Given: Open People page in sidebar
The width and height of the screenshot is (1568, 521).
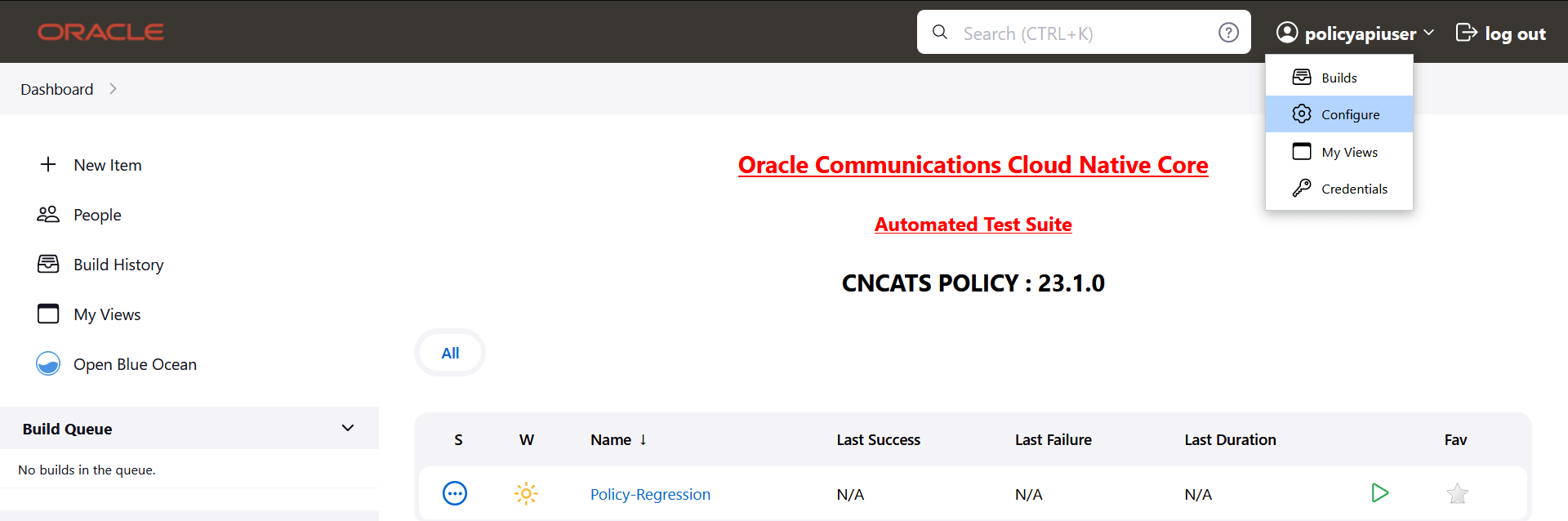Looking at the screenshot, I should (97, 215).
